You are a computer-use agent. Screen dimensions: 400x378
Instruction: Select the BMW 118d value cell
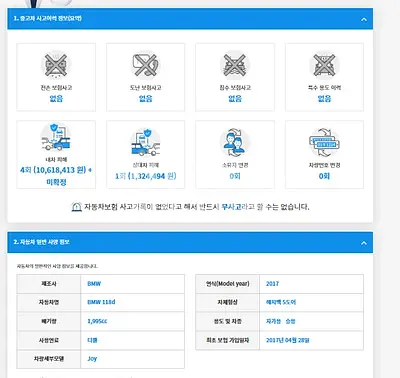(133, 302)
